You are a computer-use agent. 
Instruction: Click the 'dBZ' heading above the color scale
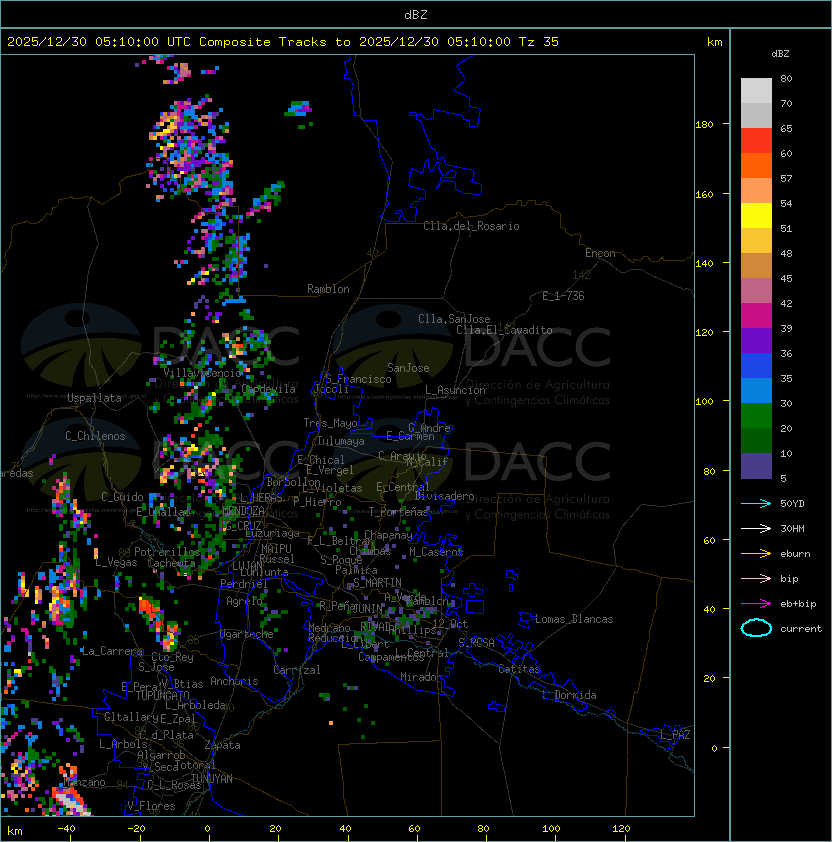780,54
